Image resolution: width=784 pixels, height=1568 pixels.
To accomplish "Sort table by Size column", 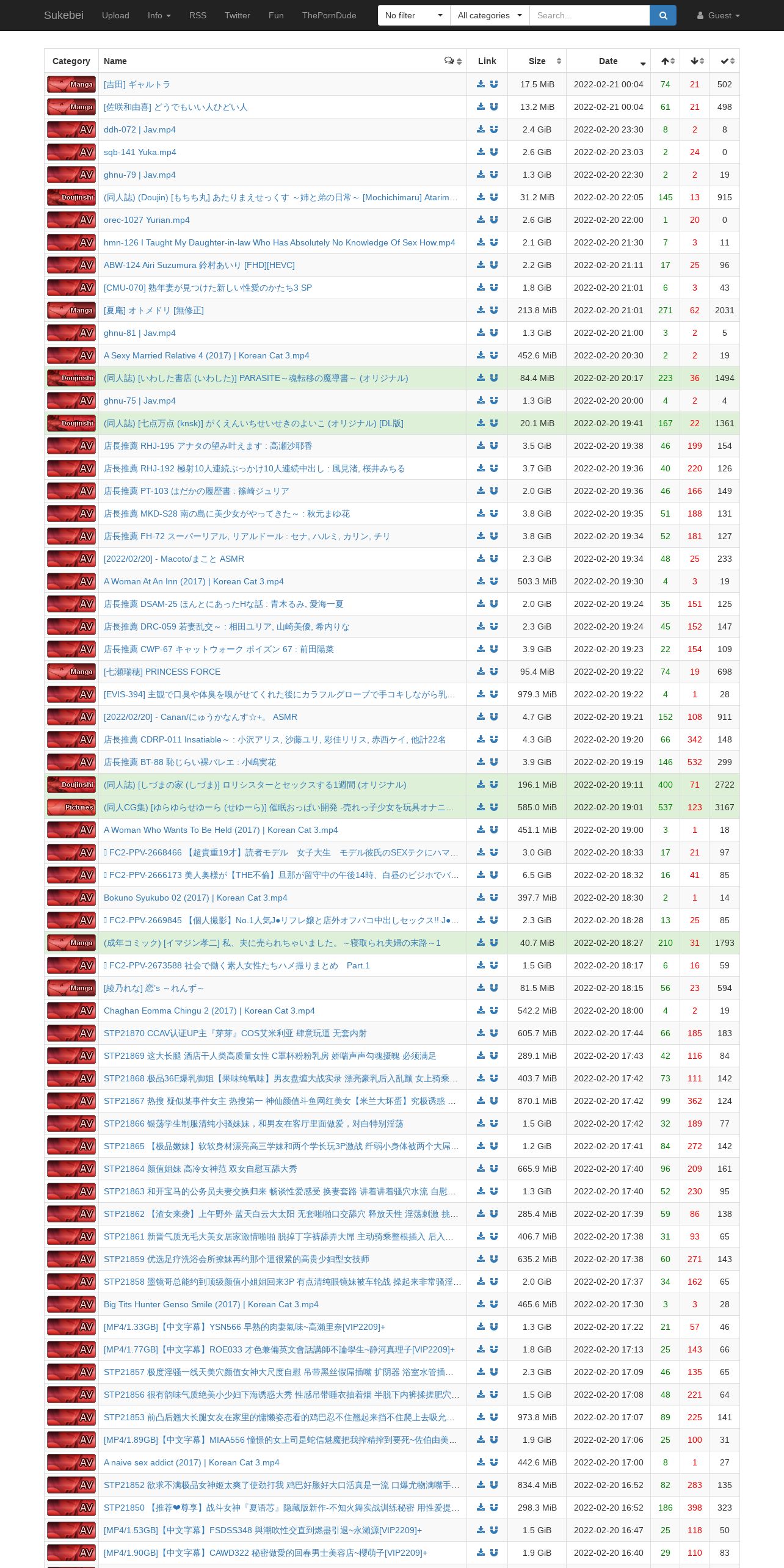I will pyautogui.click(x=537, y=61).
